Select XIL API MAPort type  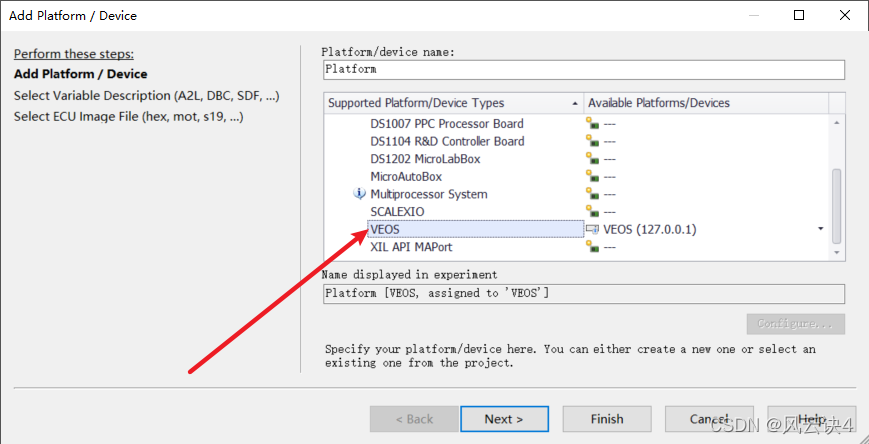[x=411, y=247]
